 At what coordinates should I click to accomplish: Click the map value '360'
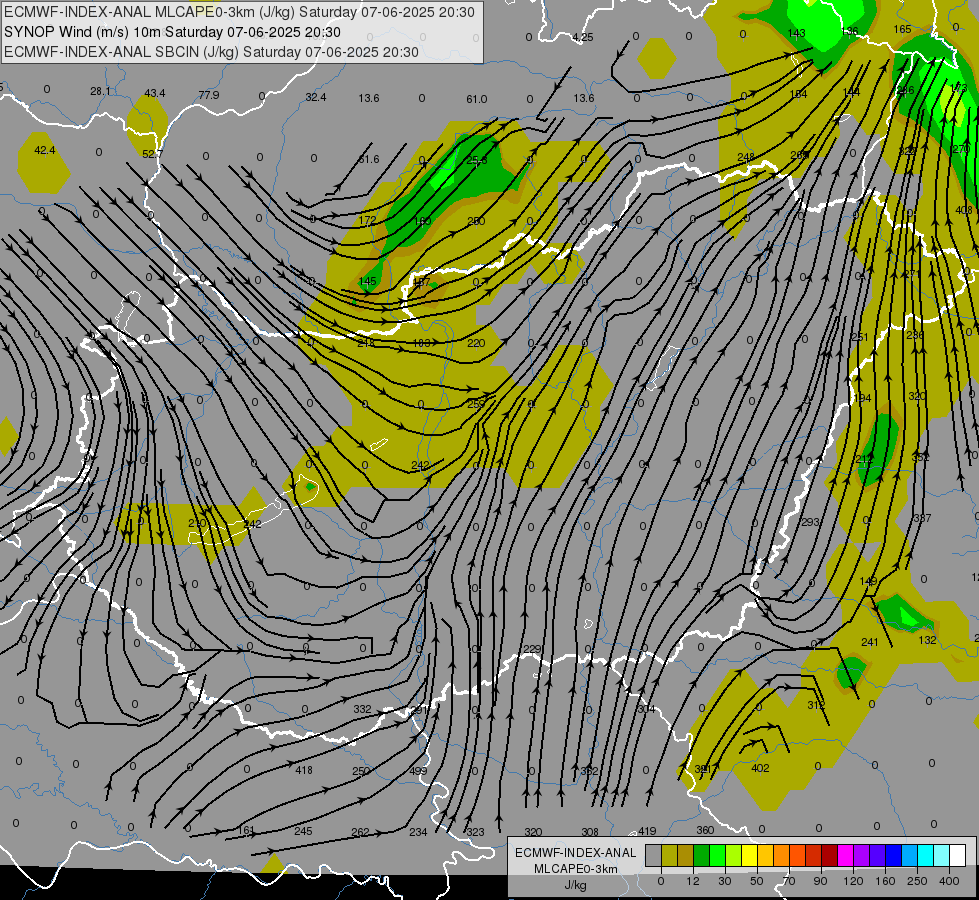pos(705,830)
